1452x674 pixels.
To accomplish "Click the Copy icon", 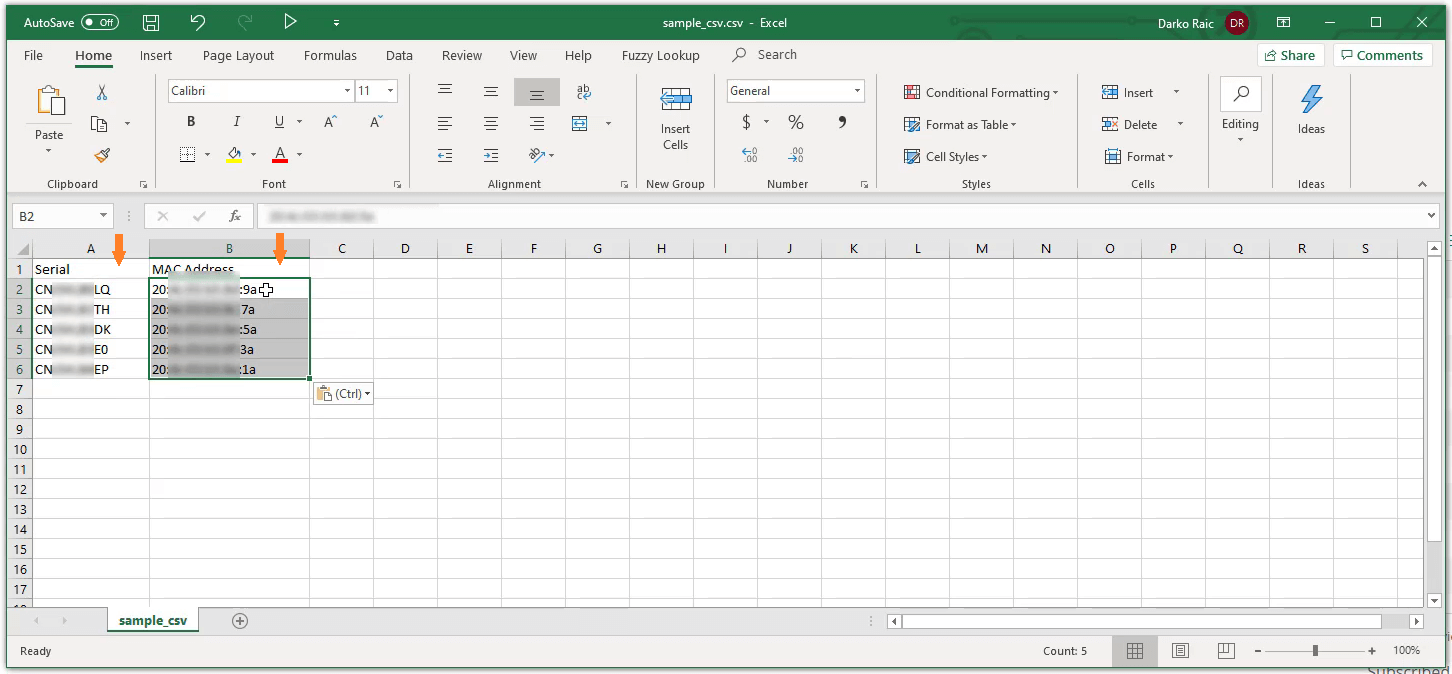I will pos(99,124).
